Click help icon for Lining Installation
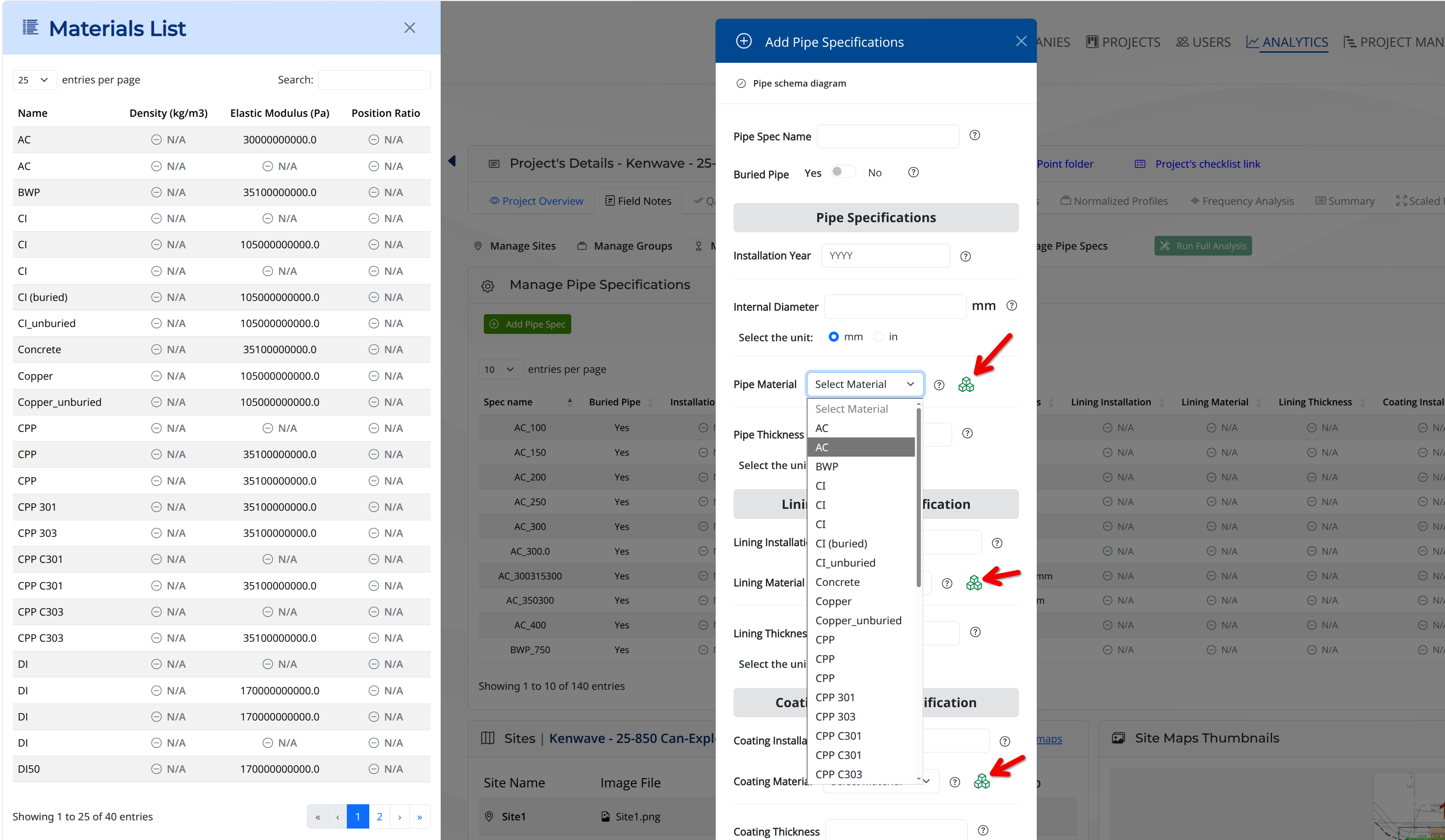The image size is (1445, 840). pyautogui.click(x=997, y=543)
